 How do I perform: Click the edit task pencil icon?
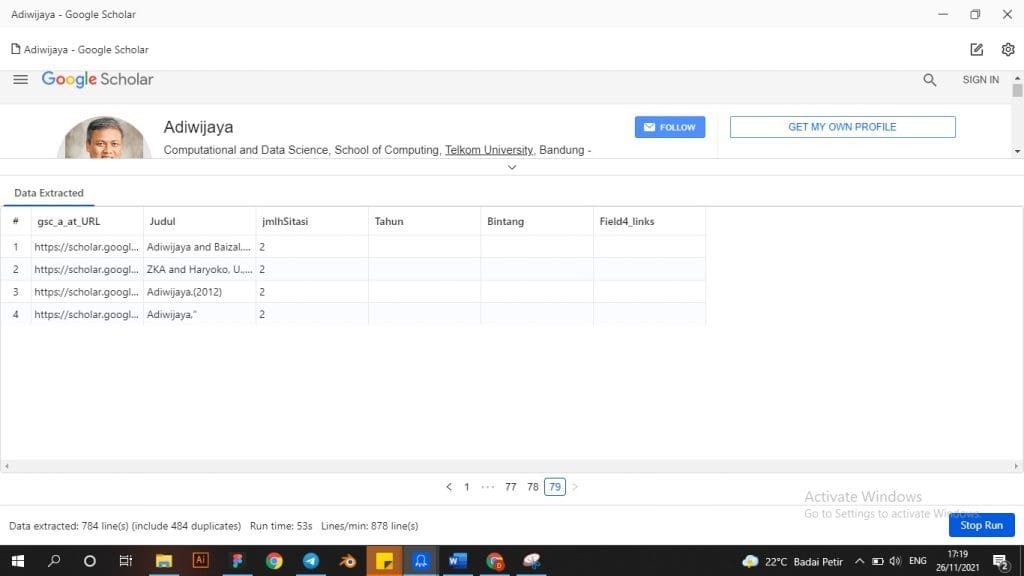pos(977,49)
